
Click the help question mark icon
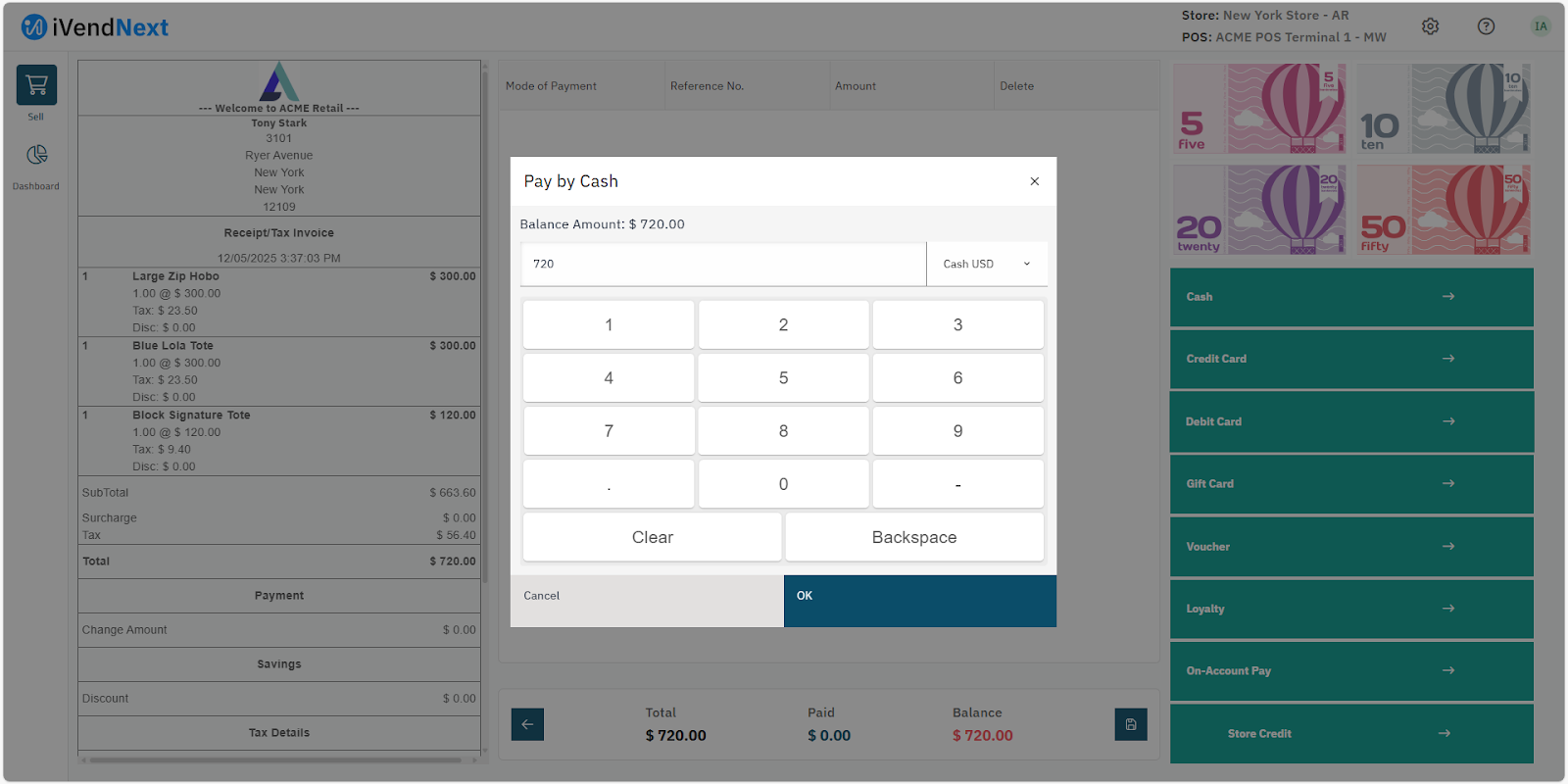(x=1486, y=26)
